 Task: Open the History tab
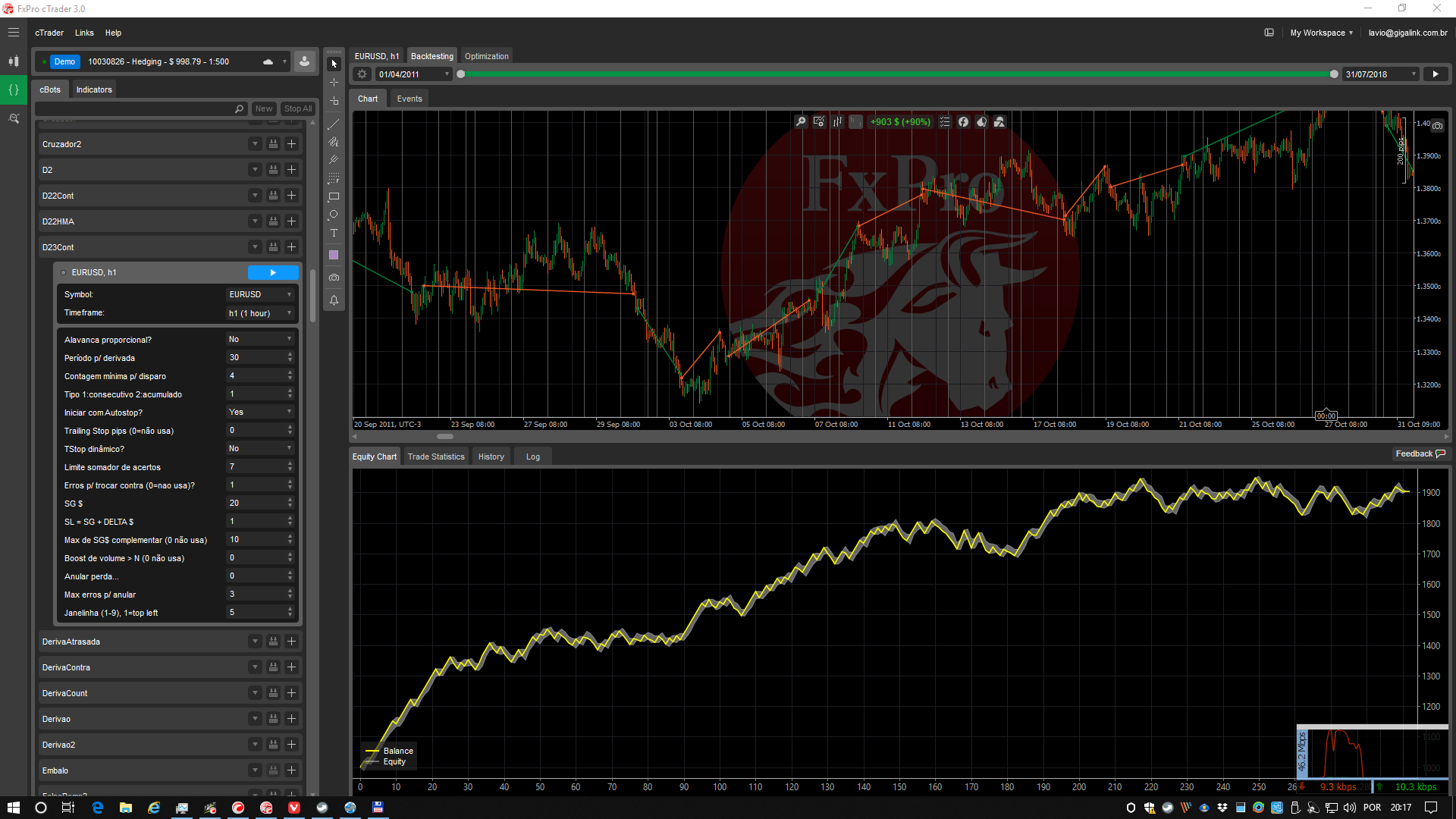click(x=491, y=457)
